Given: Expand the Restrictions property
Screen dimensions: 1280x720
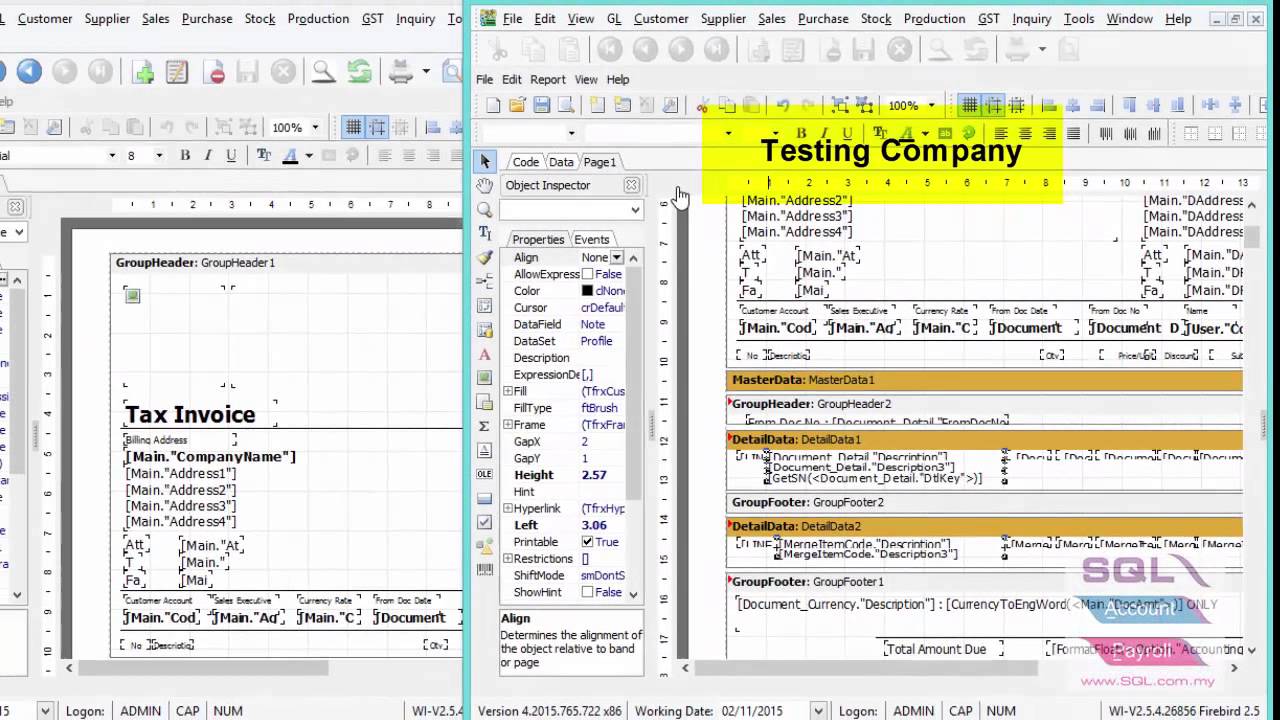Looking at the screenshot, I should [507, 559].
